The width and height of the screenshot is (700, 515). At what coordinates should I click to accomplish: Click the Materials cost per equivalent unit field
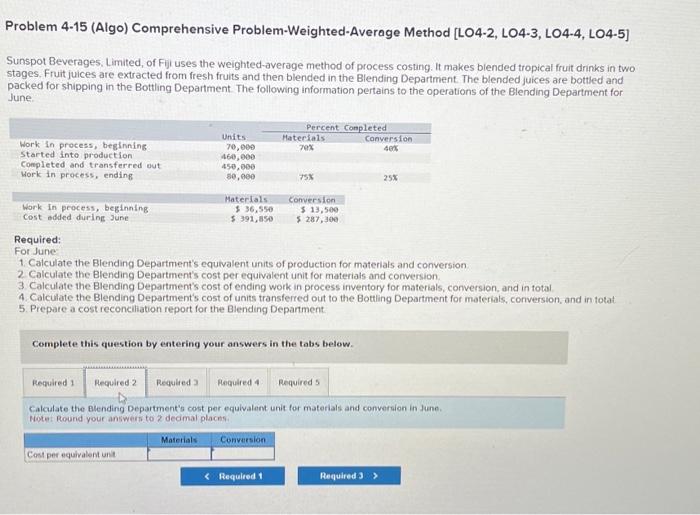(179, 454)
